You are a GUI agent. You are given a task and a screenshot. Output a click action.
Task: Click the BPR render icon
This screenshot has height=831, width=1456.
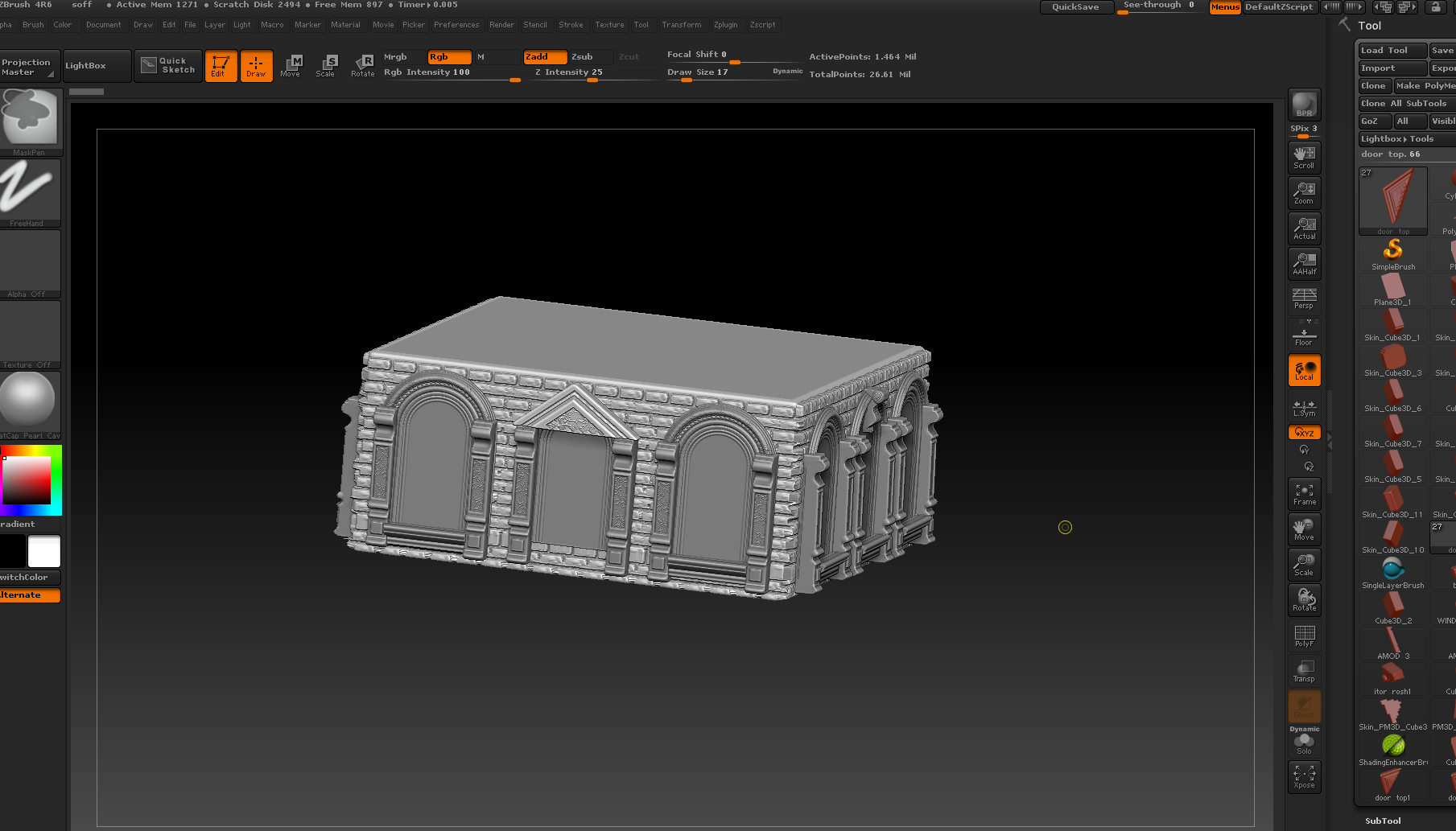(1304, 105)
